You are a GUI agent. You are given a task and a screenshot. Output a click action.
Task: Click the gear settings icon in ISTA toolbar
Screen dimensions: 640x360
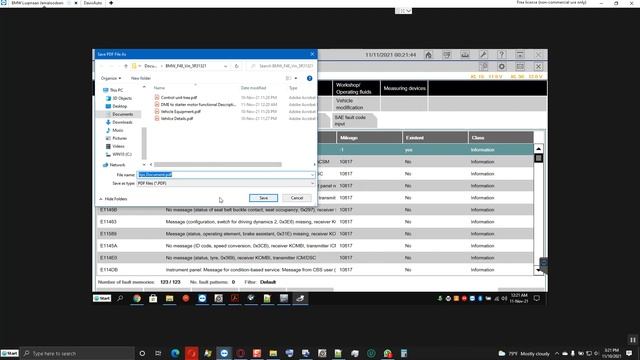[x=502, y=67]
